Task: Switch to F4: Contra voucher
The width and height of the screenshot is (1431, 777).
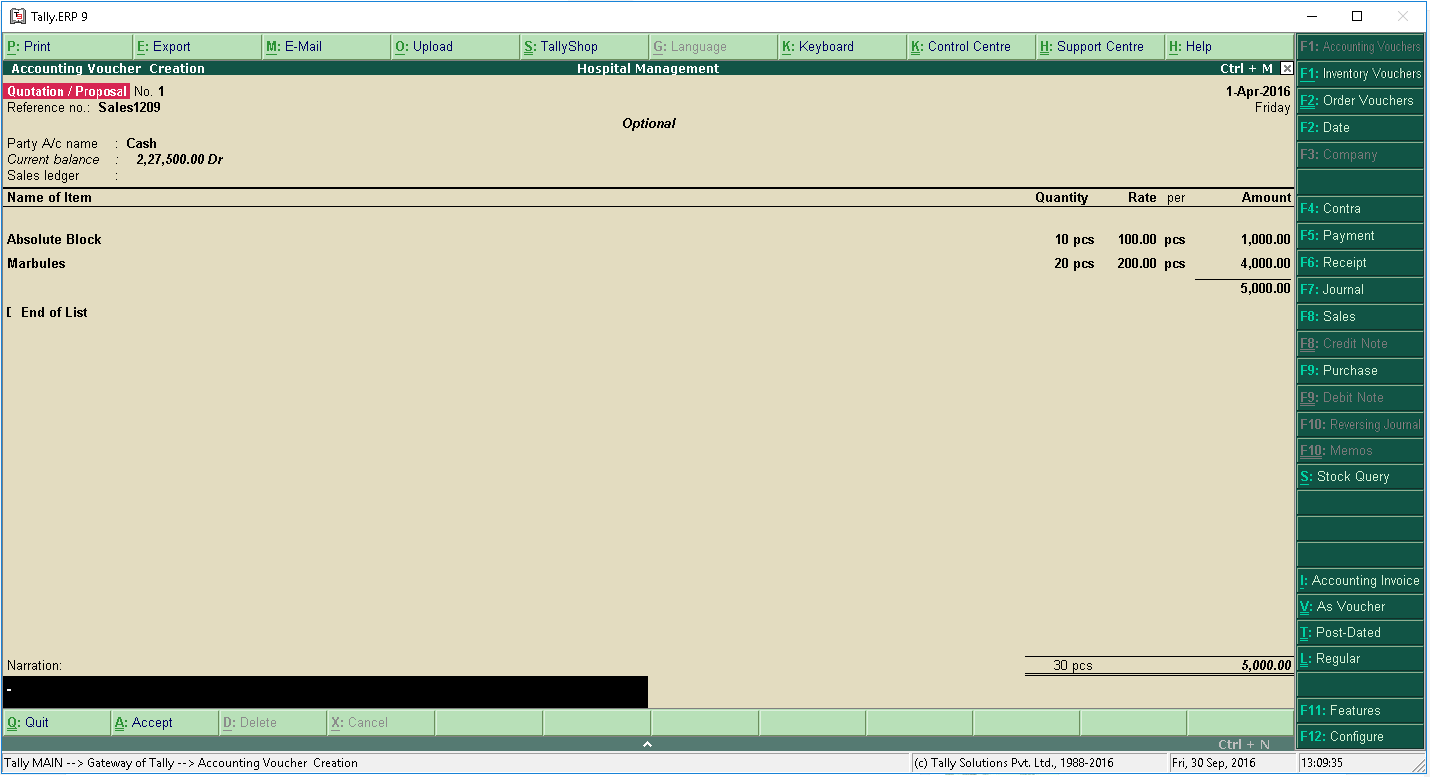Action: [x=1360, y=209]
